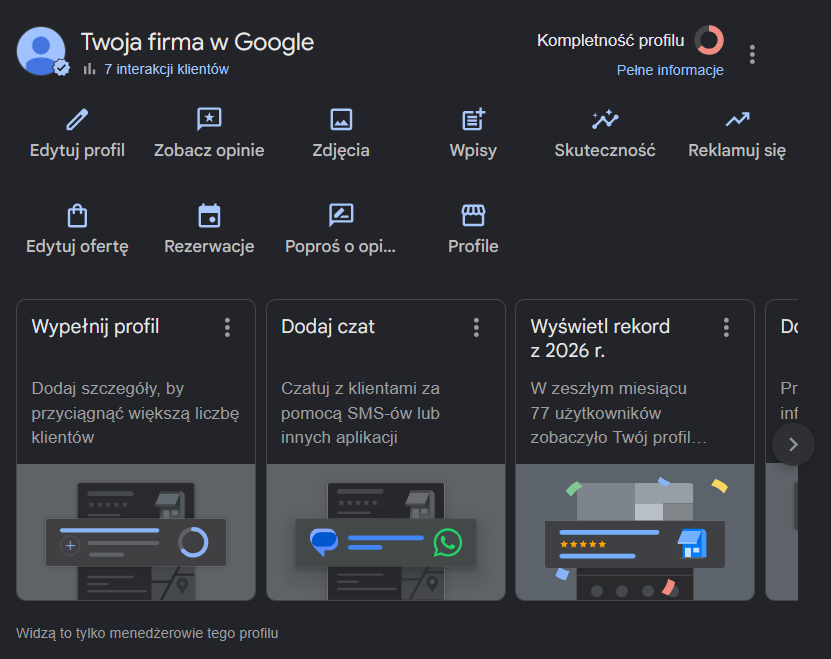The width and height of the screenshot is (831, 659).
Task: Click Wpisy label text
Action: point(473,150)
